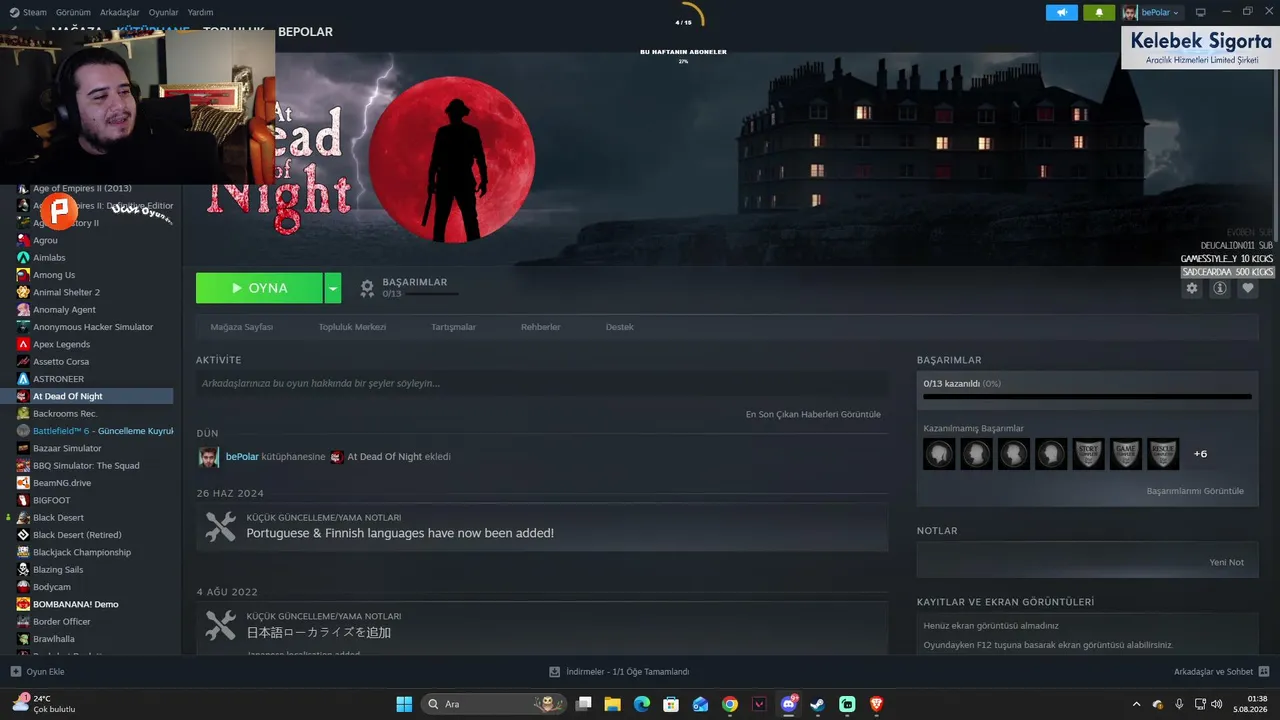Create a note with Yeni Not
This screenshot has width=1280, height=720.
click(1227, 562)
